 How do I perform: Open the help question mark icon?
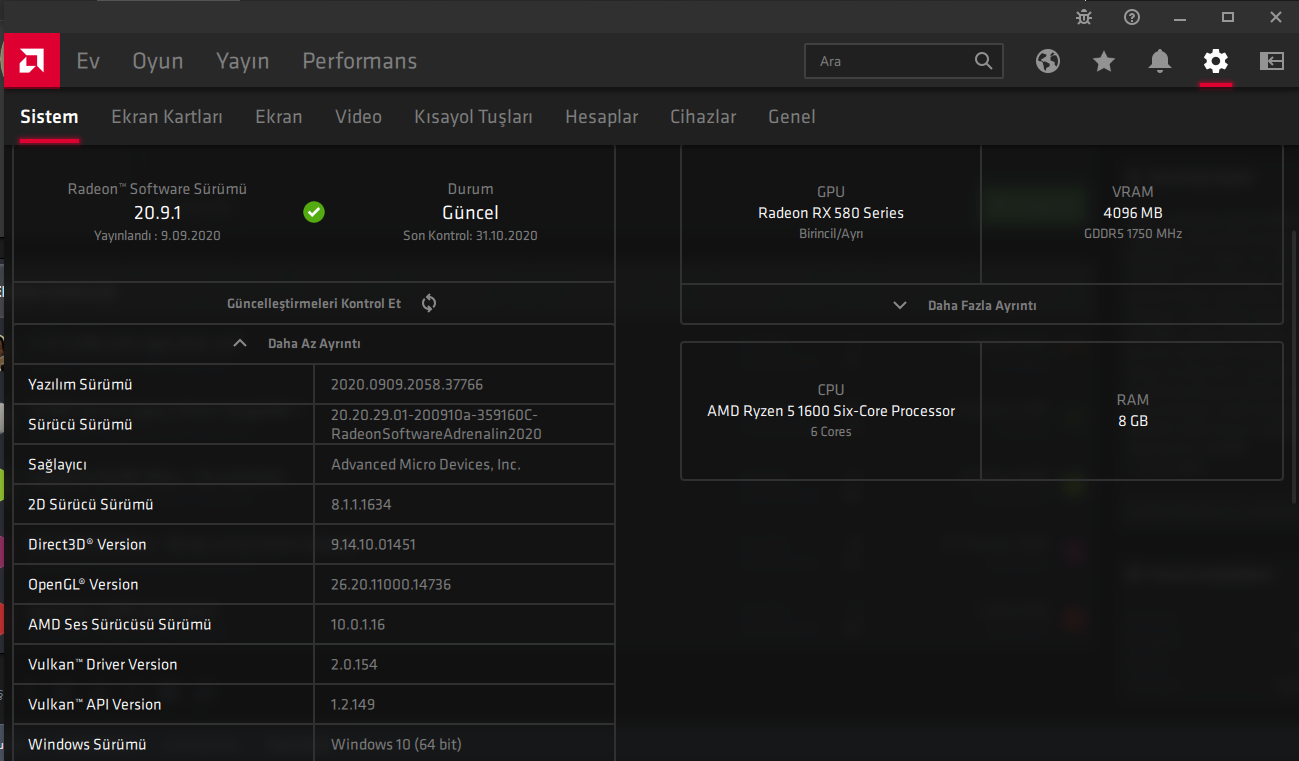coord(1132,17)
